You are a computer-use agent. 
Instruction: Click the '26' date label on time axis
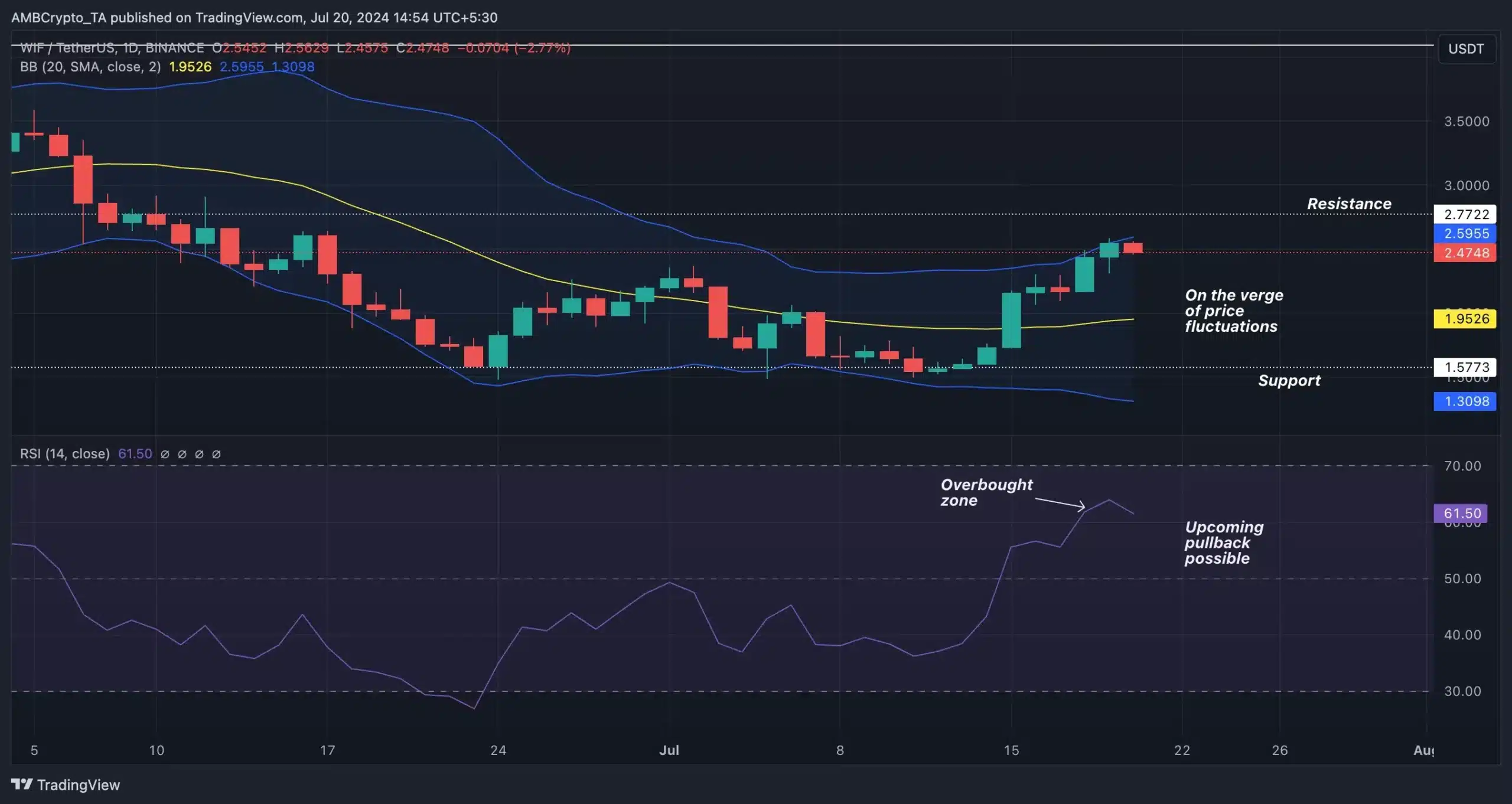[x=1279, y=750]
